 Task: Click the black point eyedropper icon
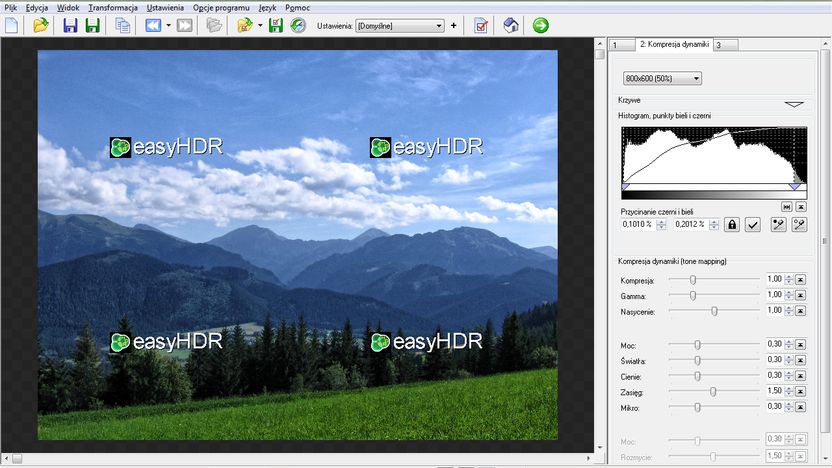pyautogui.click(x=778, y=224)
